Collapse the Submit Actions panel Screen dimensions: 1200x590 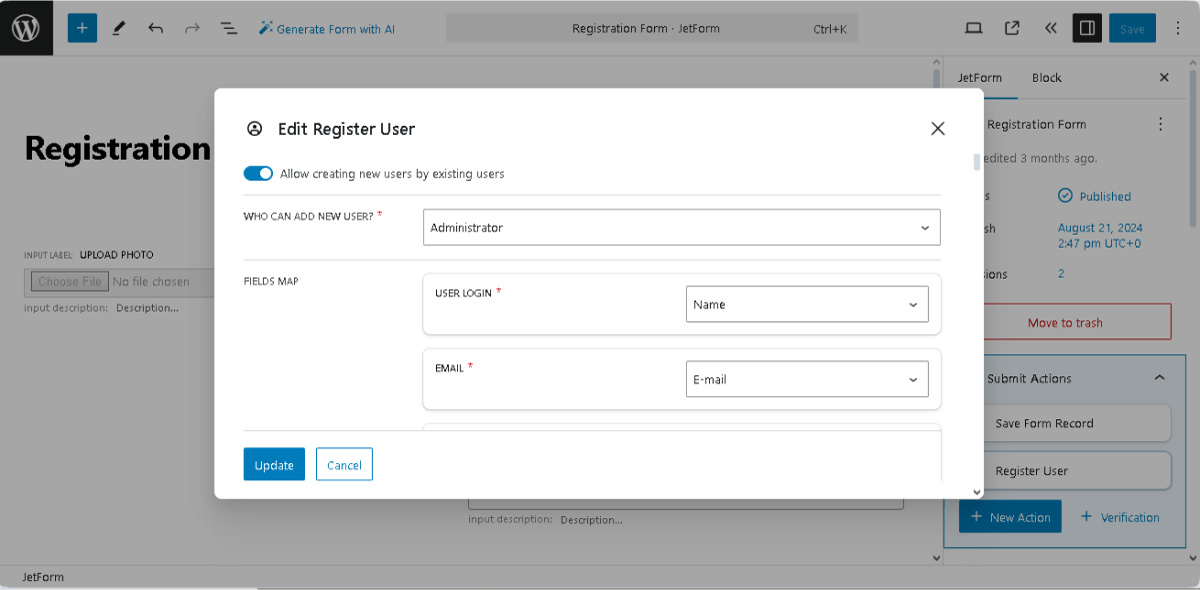click(x=1159, y=378)
